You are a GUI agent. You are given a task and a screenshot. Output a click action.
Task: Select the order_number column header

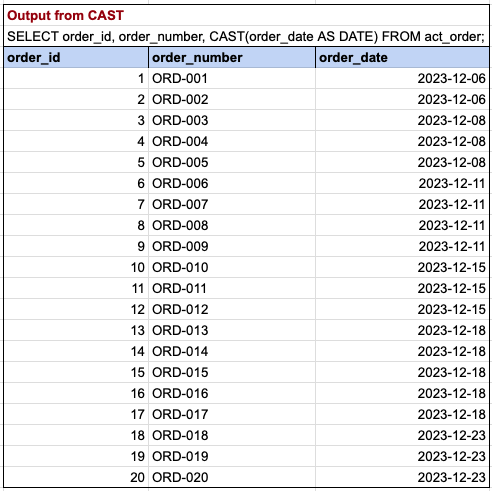point(232,58)
